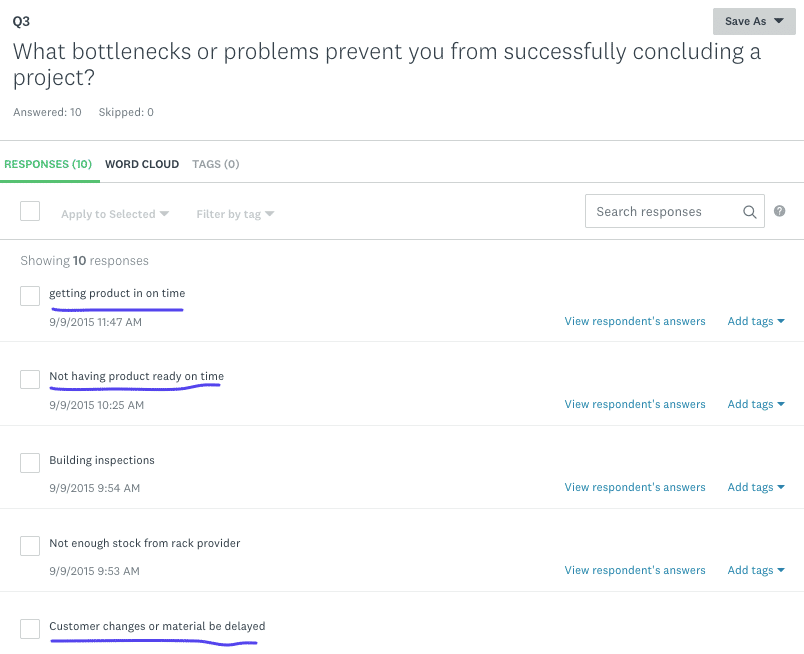
Task: Expand the 'Apply to Selected' dropdown
Action: coord(114,211)
